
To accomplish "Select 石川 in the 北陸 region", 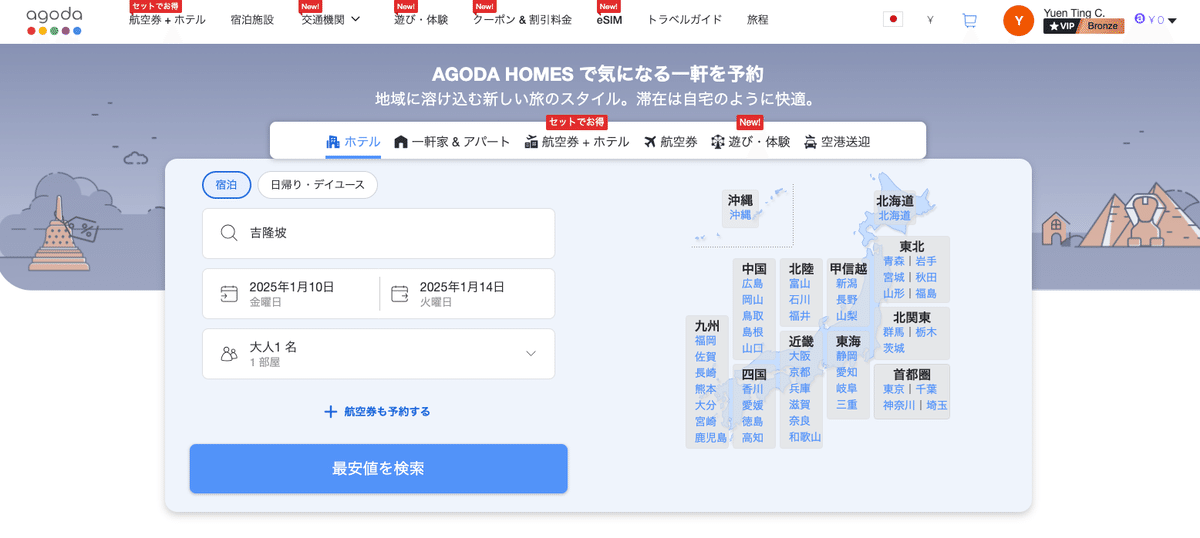I will pyautogui.click(x=800, y=299).
